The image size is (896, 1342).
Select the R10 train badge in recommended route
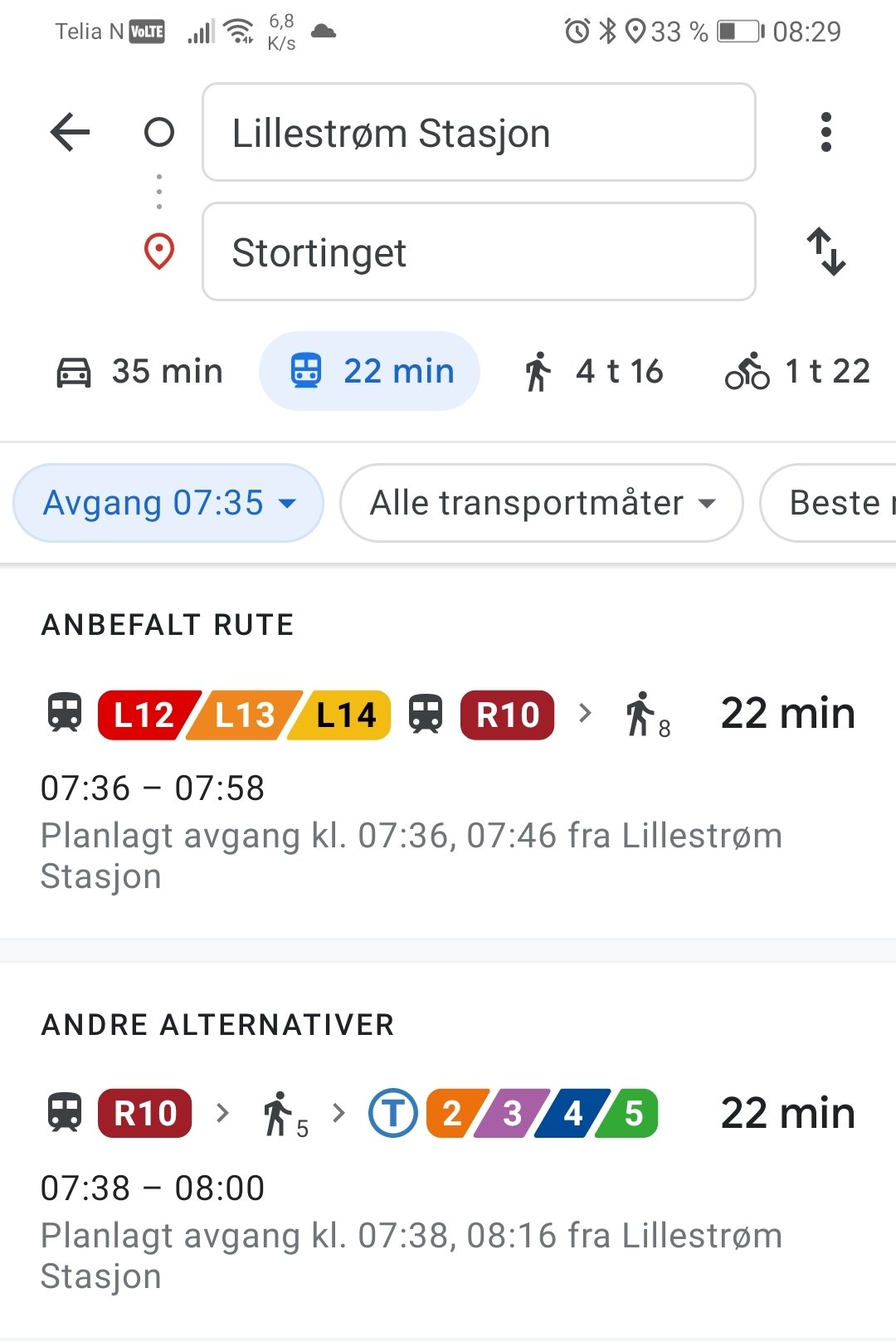[x=507, y=715]
